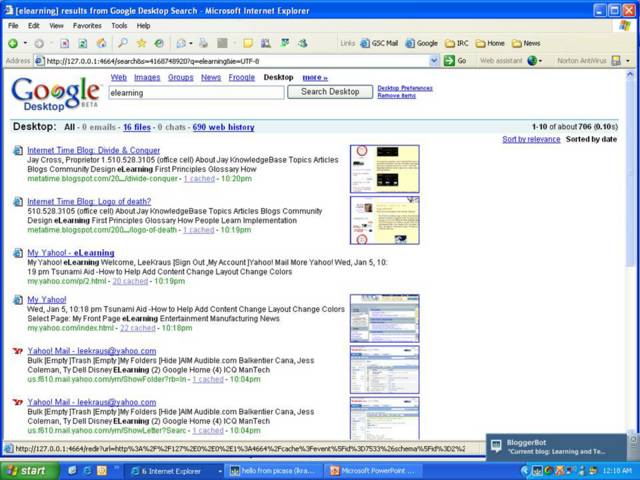Open 'Internet Time Blog: Logo of death?' result
The image size is (640, 480).
(x=89, y=202)
